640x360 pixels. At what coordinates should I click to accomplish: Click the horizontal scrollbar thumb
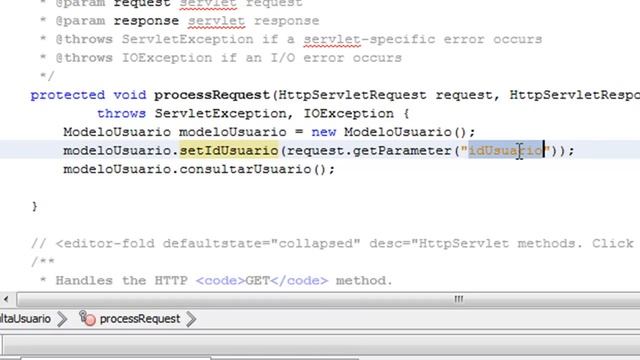point(328,299)
